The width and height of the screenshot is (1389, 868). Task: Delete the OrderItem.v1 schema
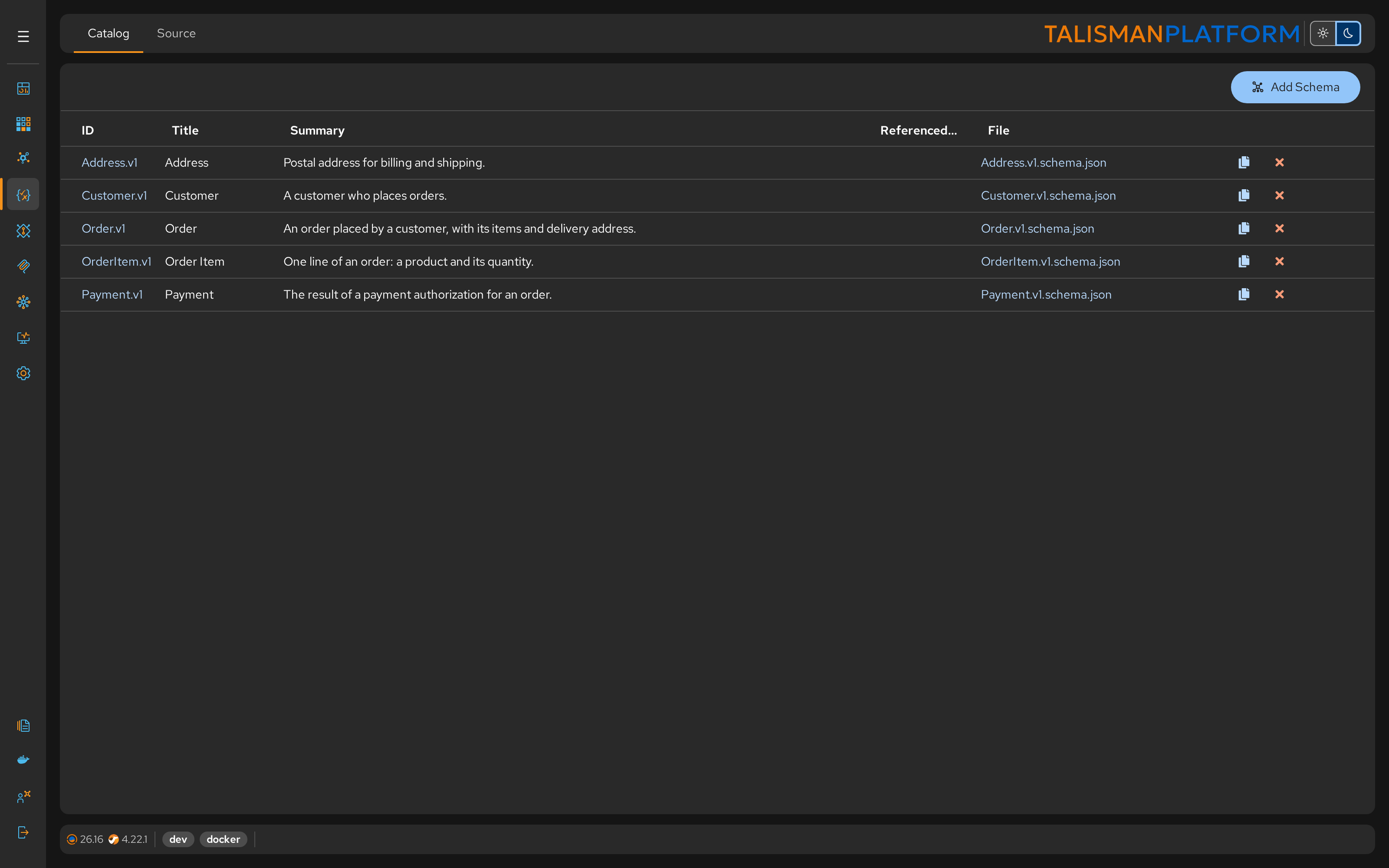click(1279, 261)
